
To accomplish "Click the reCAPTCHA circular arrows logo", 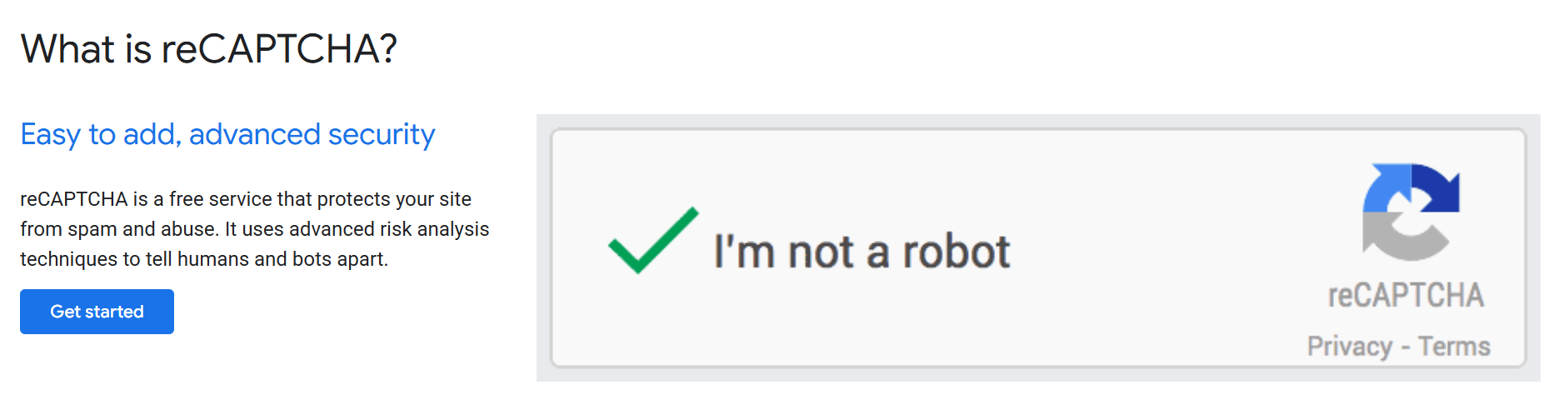I will pos(1410,212).
